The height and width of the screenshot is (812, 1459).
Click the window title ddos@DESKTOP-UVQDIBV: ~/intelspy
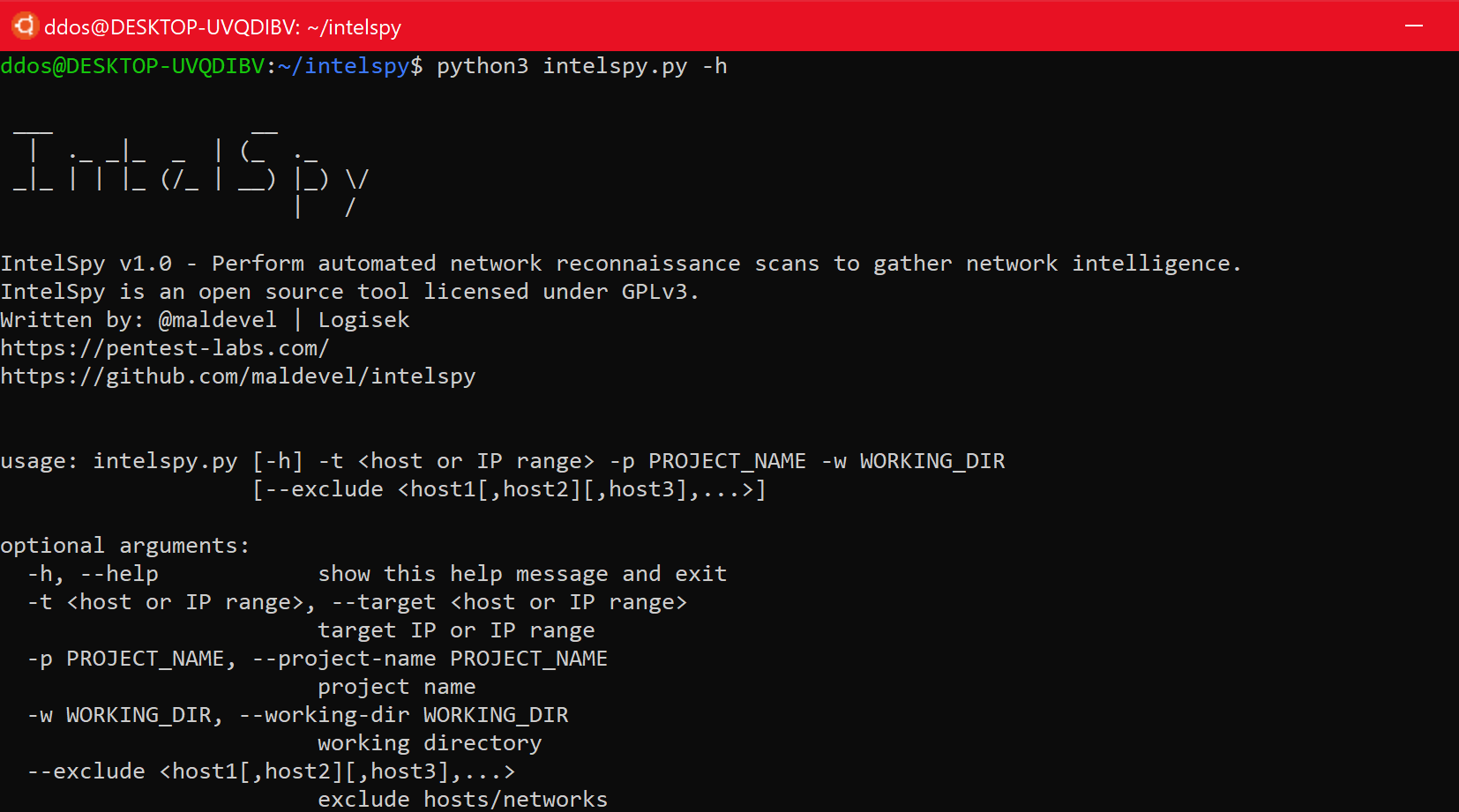click(222, 27)
